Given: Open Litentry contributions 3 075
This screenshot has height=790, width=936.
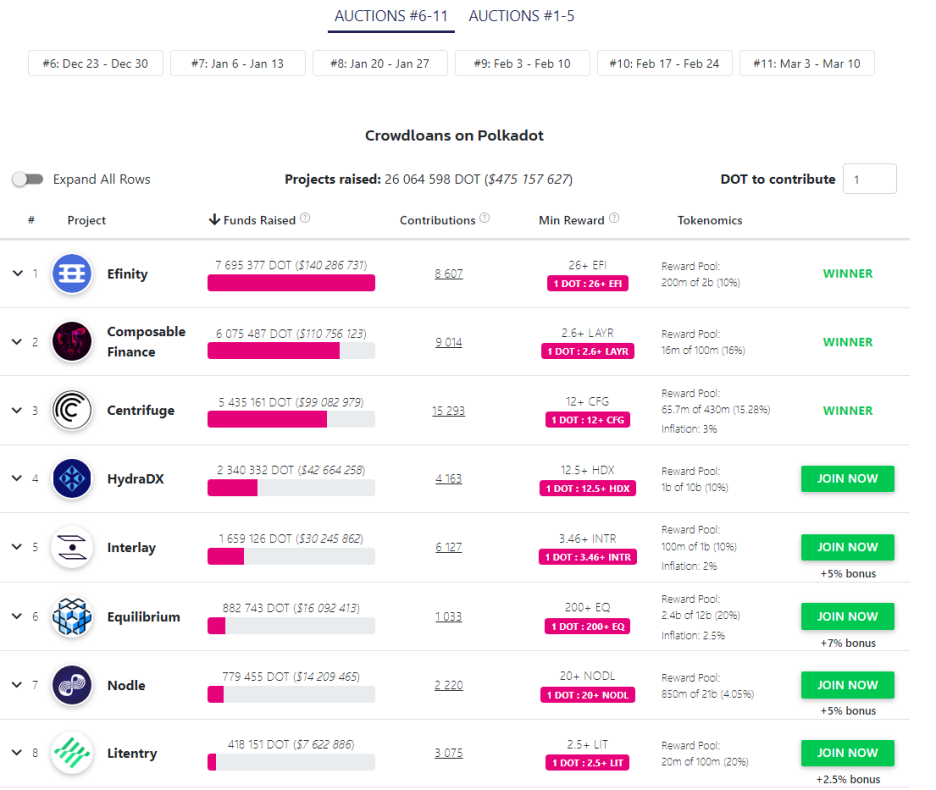Looking at the screenshot, I should pos(448,753).
